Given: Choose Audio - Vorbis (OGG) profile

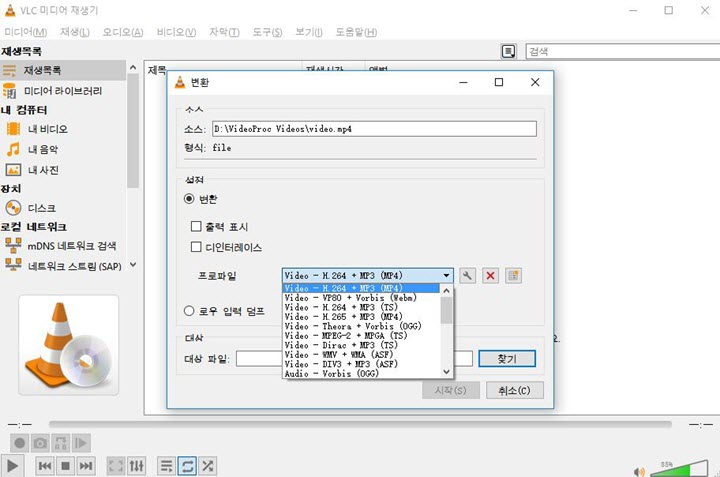Looking at the screenshot, I should 361,374.
